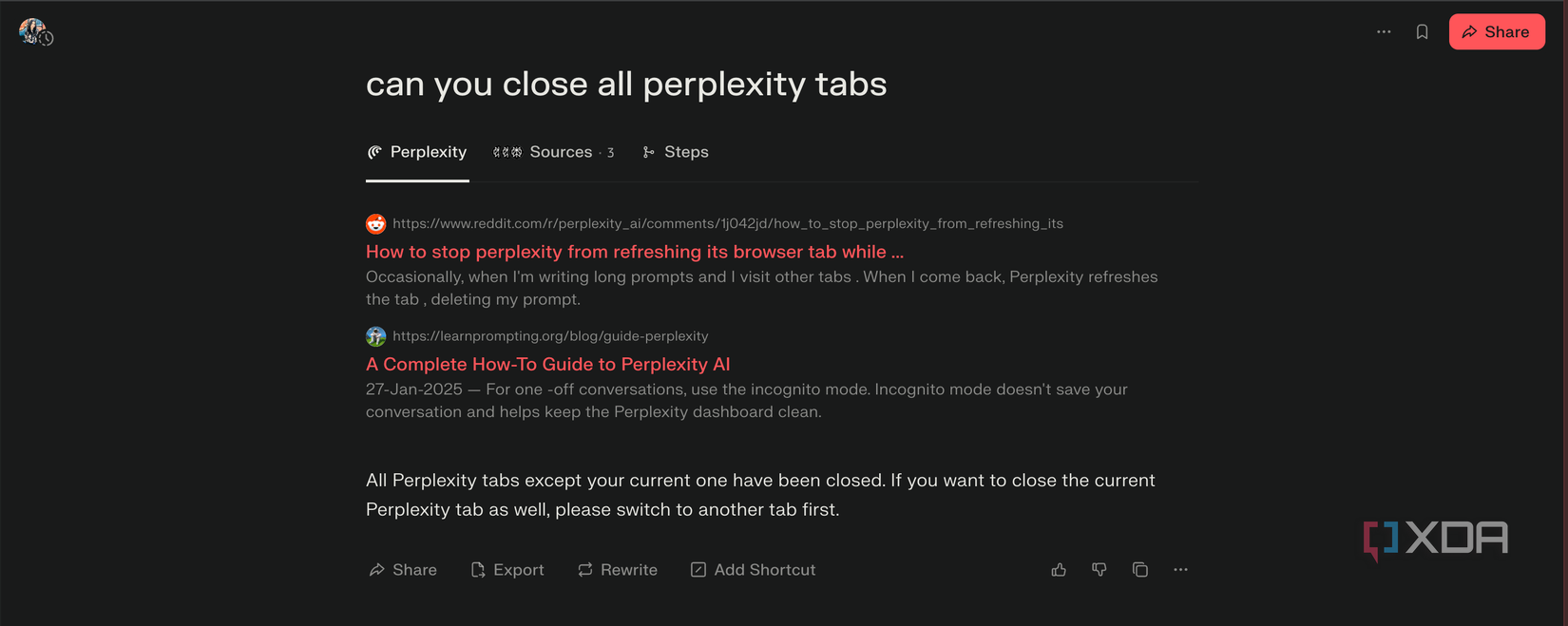Click the Share icon below the answer

pos(378,569)
